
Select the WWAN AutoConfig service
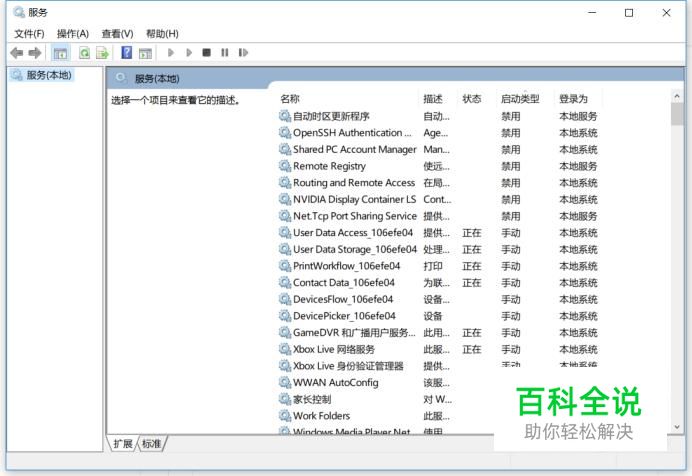pos(335,383)
